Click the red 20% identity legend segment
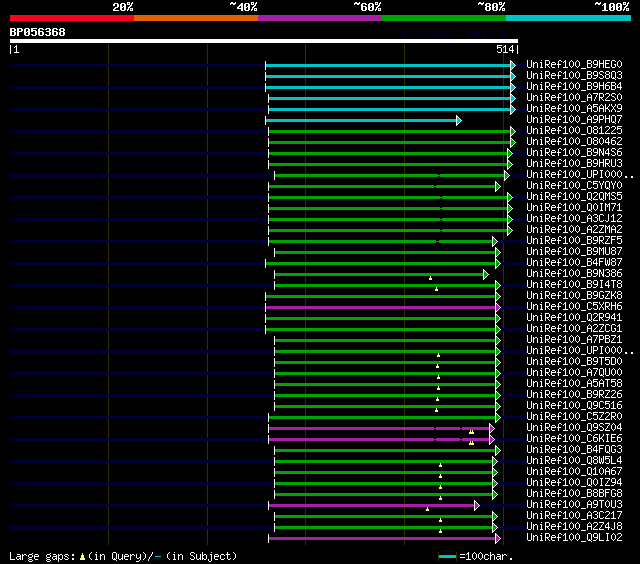 [x=72, y=18]
